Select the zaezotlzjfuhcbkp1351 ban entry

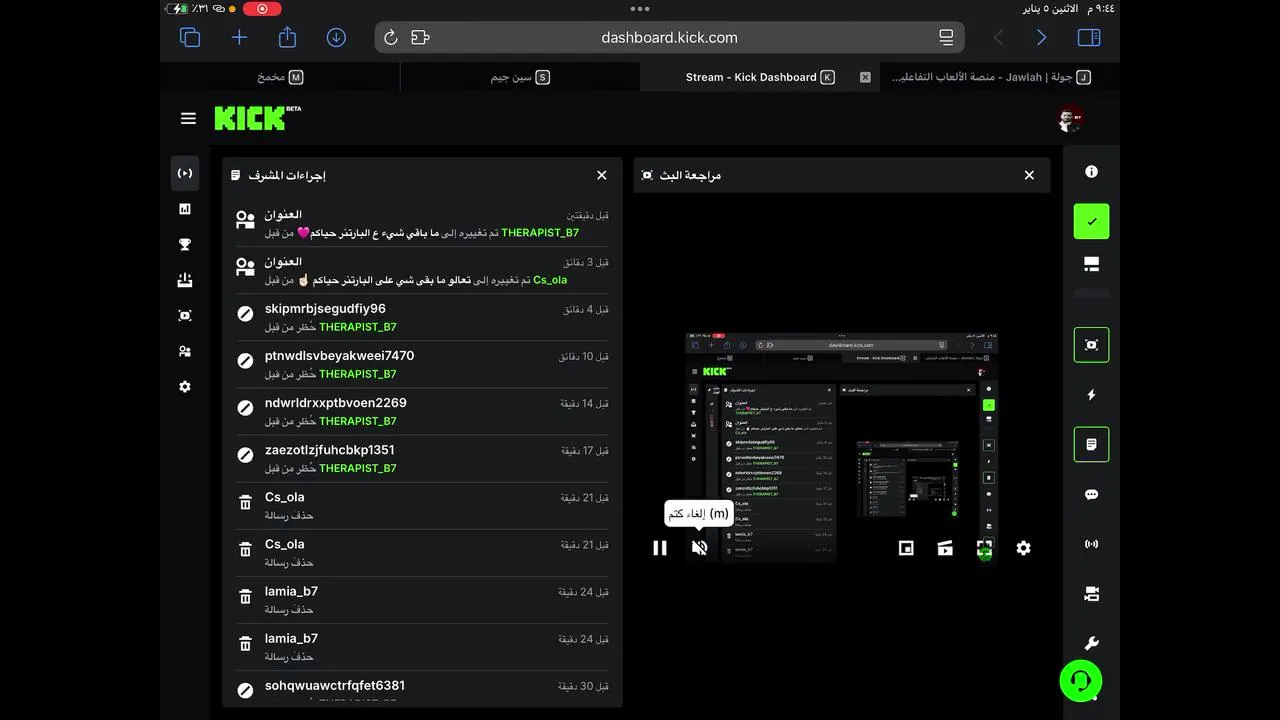[x=422, y=459]
